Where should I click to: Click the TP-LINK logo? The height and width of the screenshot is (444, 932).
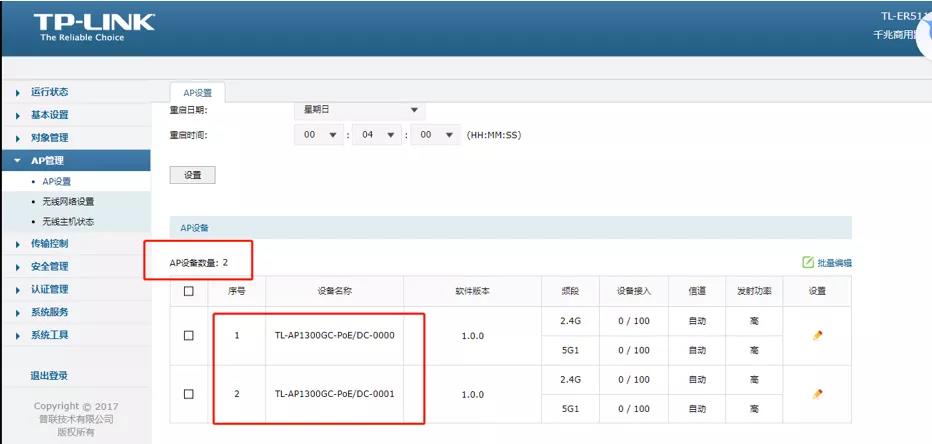(94, 27)
